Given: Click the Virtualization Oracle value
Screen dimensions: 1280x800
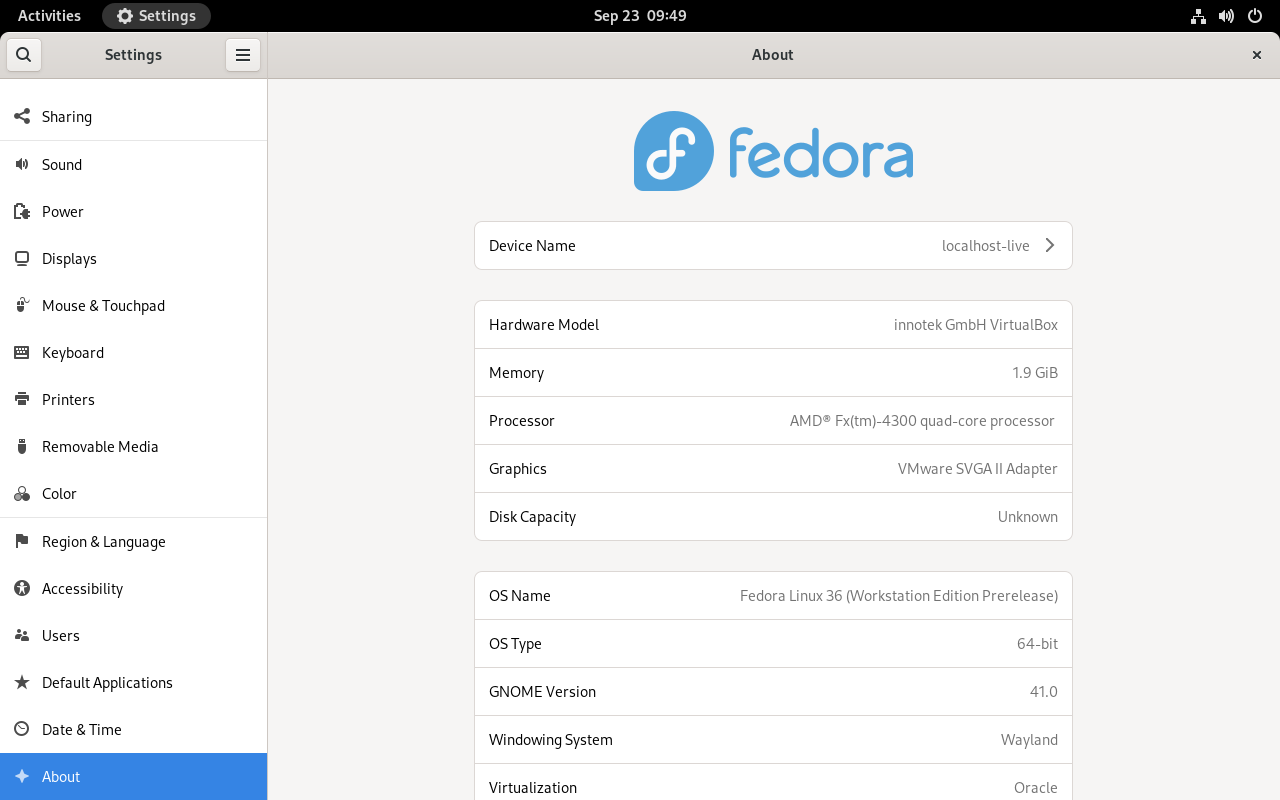Looking at the screenshot, I should (1036, 788).
